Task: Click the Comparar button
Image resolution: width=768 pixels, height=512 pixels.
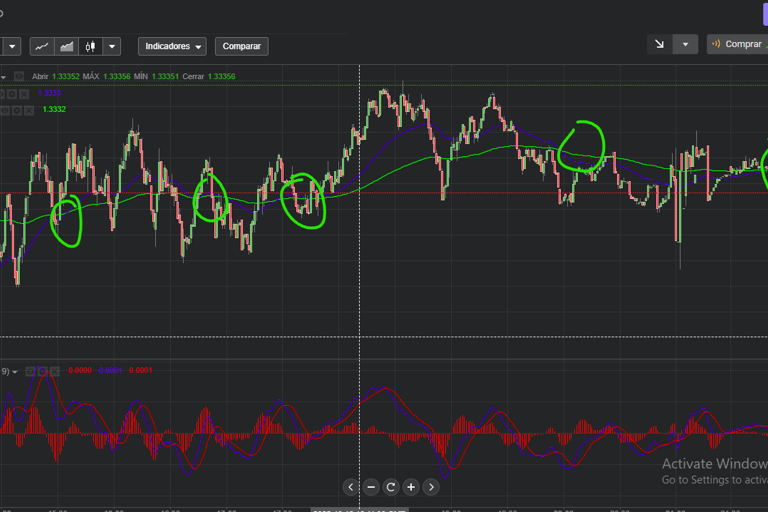Action: (241, 47)
